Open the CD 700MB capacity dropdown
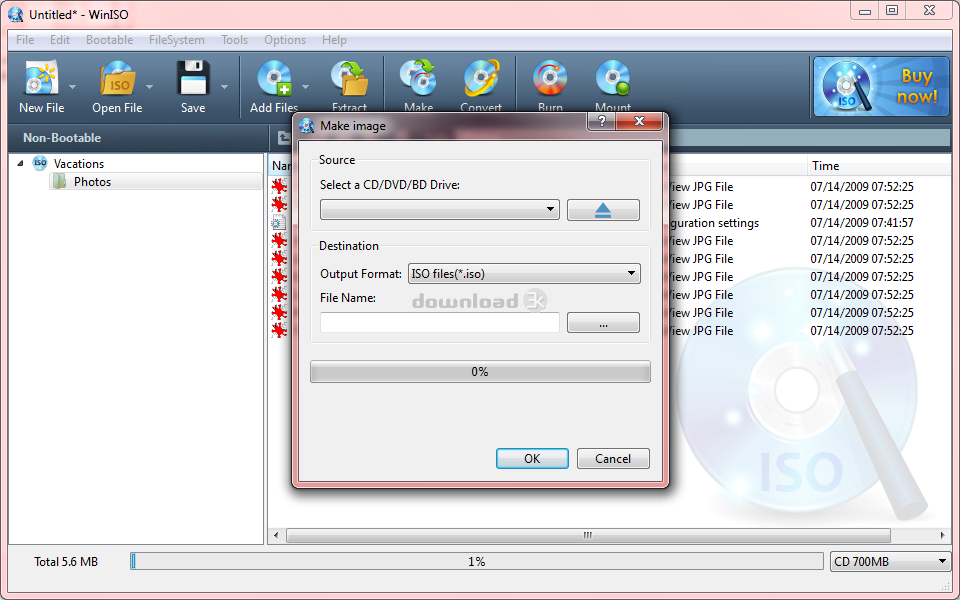 pyautogui.click(x=941, y=561)
